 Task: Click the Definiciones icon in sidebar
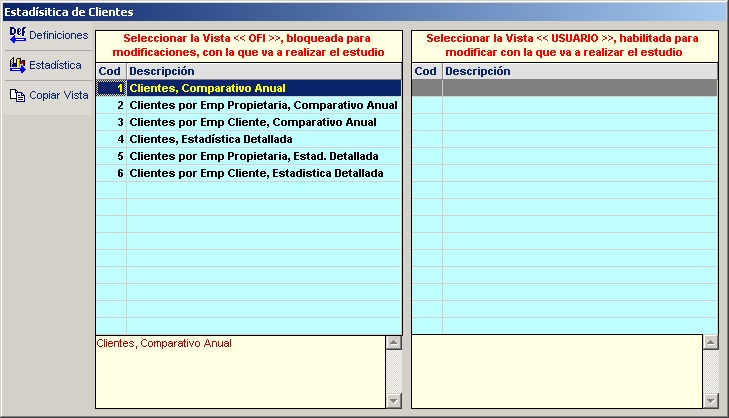coord(16,35)
